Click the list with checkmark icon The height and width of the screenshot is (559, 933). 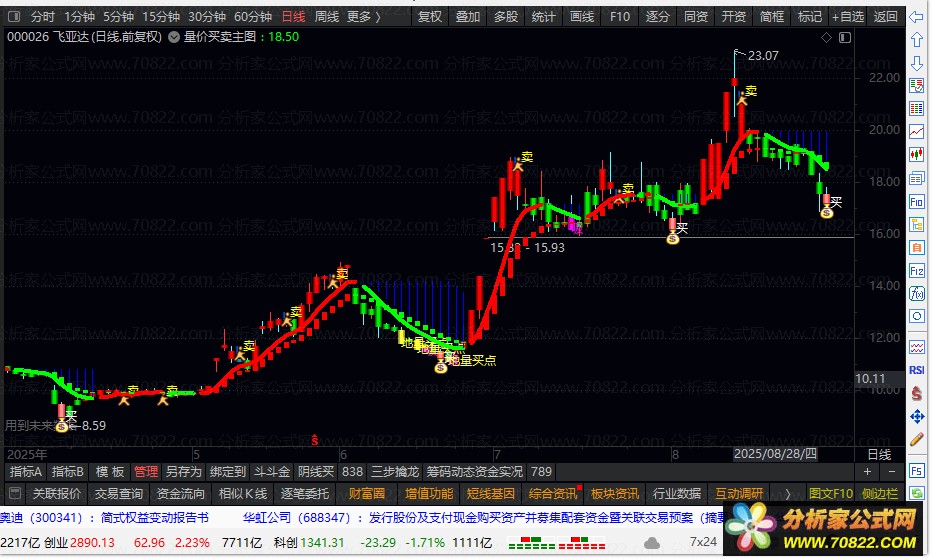point(916,86)
